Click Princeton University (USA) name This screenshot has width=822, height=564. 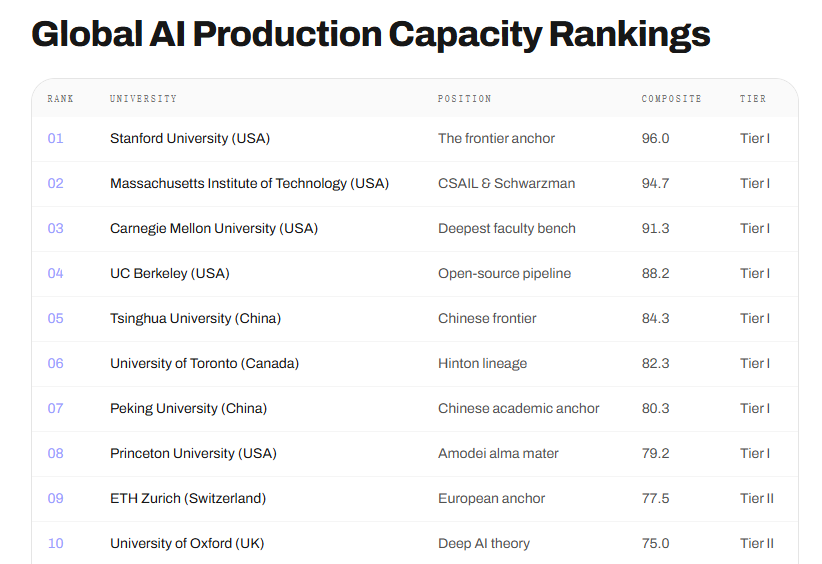193,453
